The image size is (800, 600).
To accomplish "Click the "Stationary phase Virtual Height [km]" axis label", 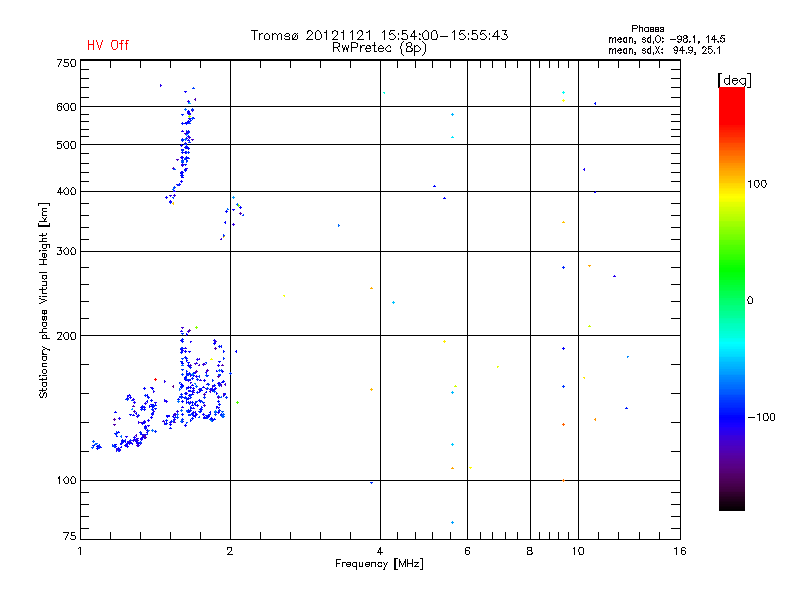I will point(44,301).
